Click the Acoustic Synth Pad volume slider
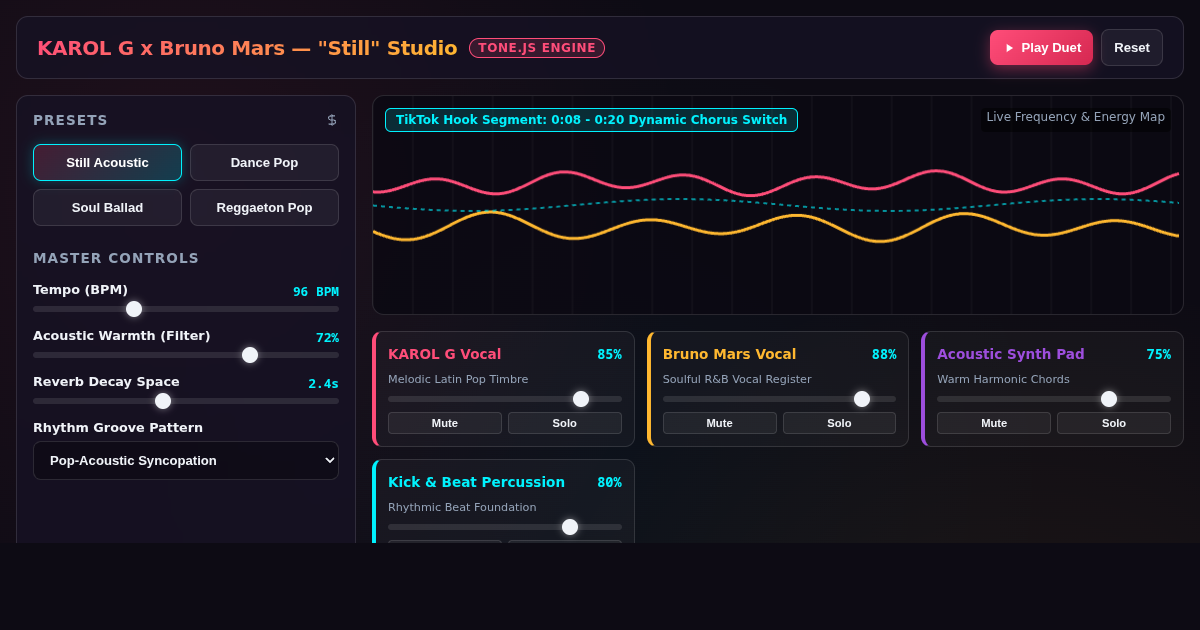Image resolution: width=1200 pixels, height=630 pixels. coord(1054,399)
